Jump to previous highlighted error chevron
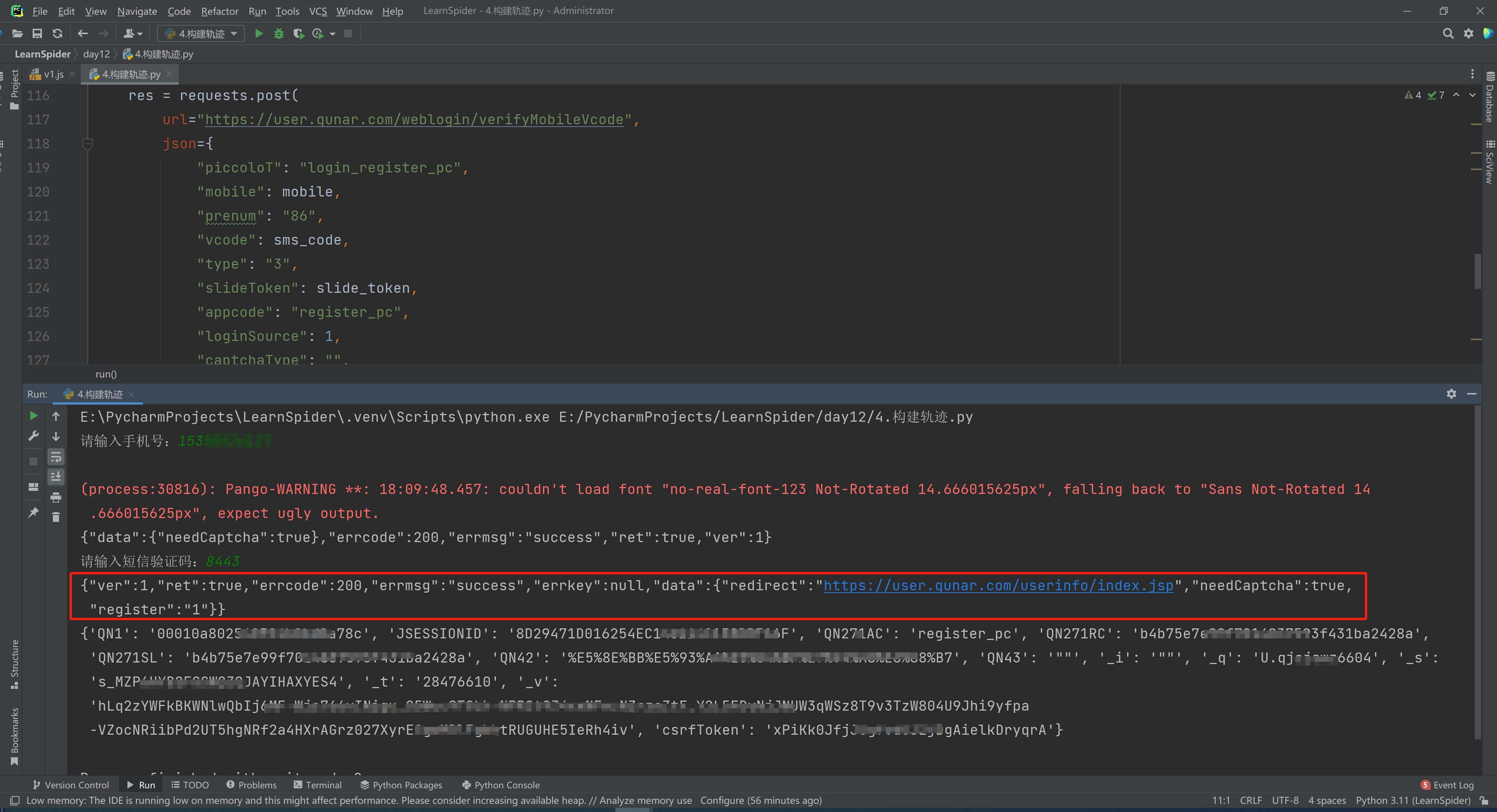Image resolution: width=1497 pixels, height=812 pixels. coord(1456,95)
